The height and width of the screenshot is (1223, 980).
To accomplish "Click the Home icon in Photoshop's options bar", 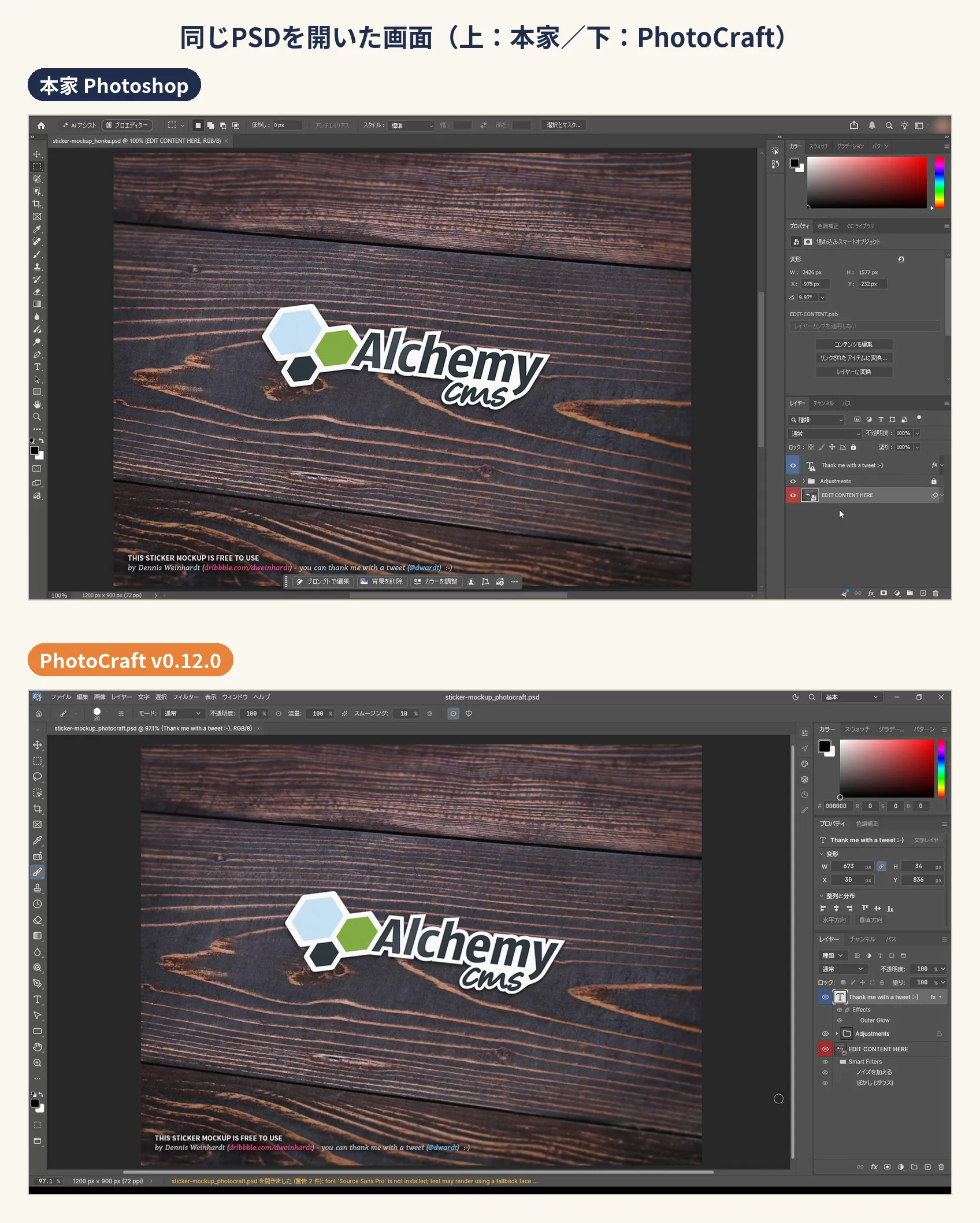I will (41, 125).
